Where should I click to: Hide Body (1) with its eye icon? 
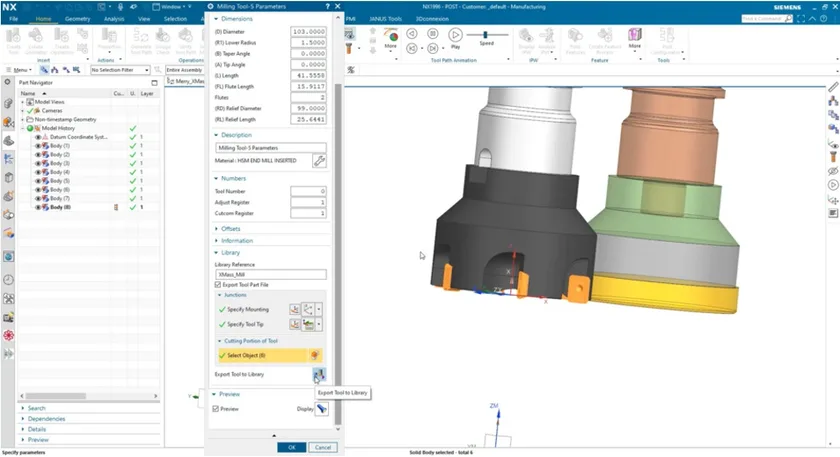coord(38,146)
